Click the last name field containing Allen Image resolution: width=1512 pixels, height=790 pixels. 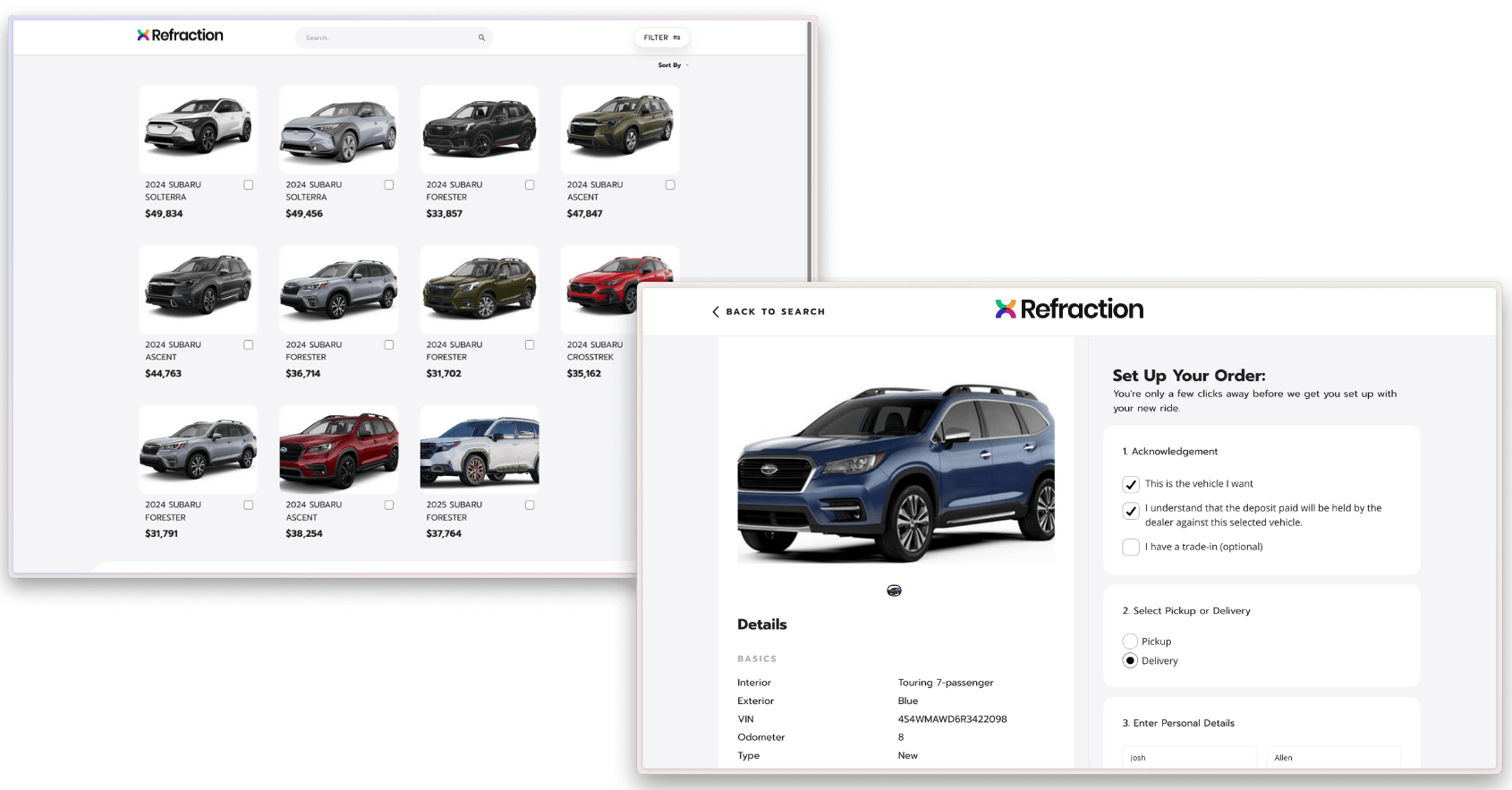coord(1333,757)
